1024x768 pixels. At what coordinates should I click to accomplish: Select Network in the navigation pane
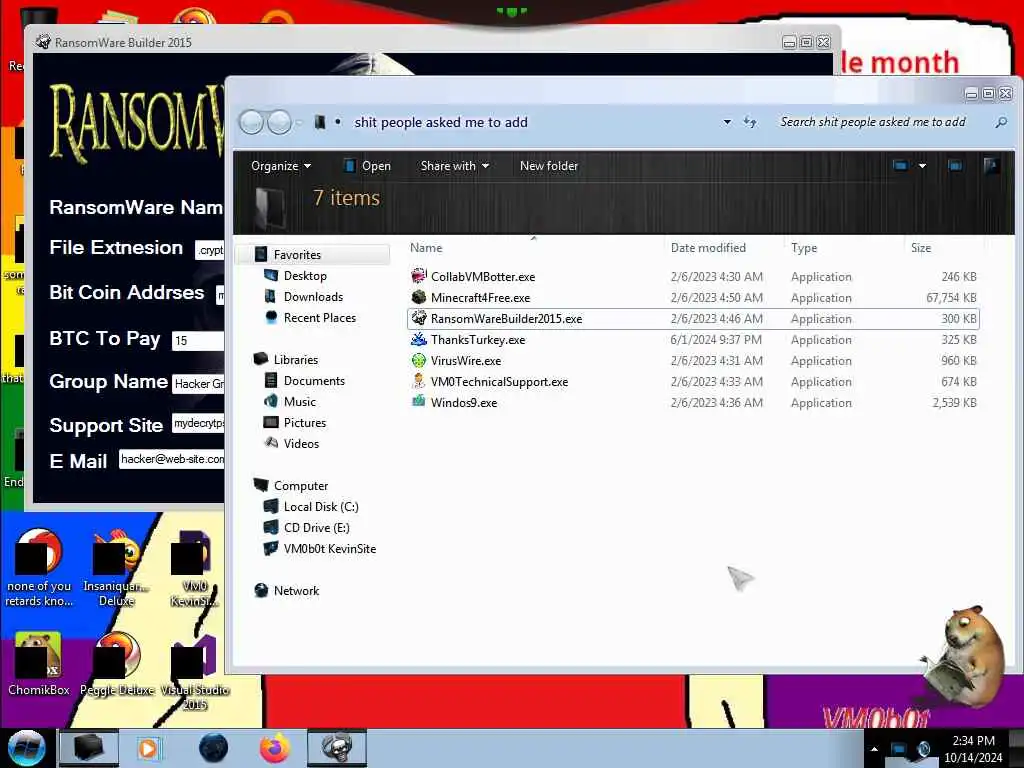pyautogui.click(x=296, y=590)
